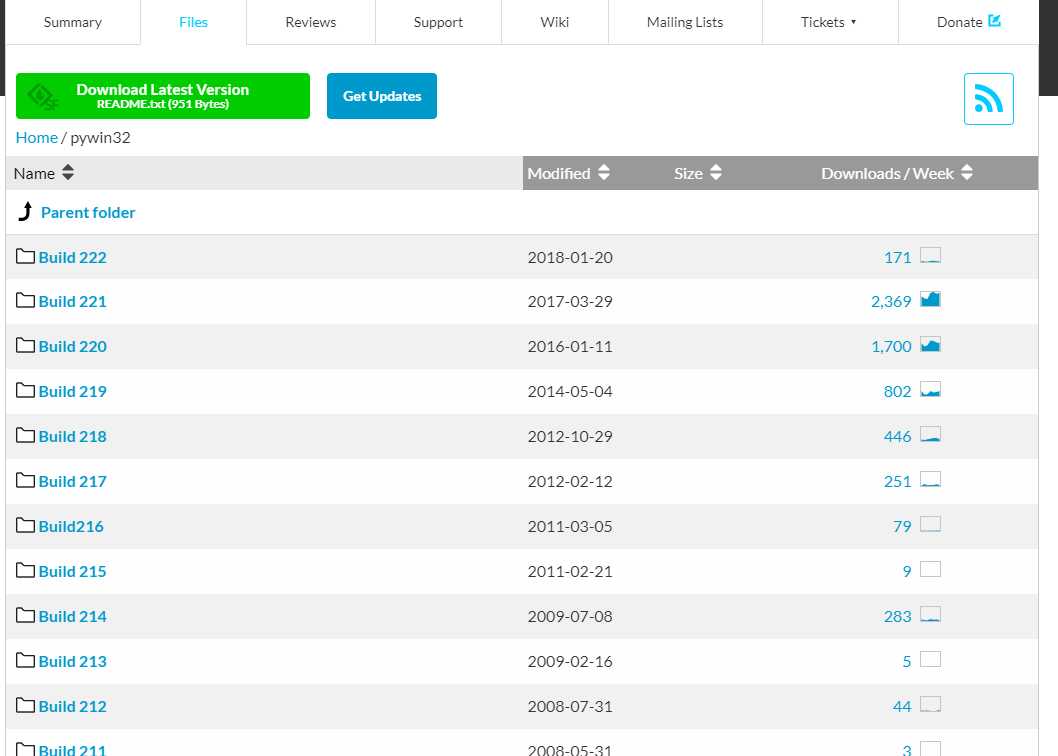Open the Build 222 folder link

click(x=73, y=257)
